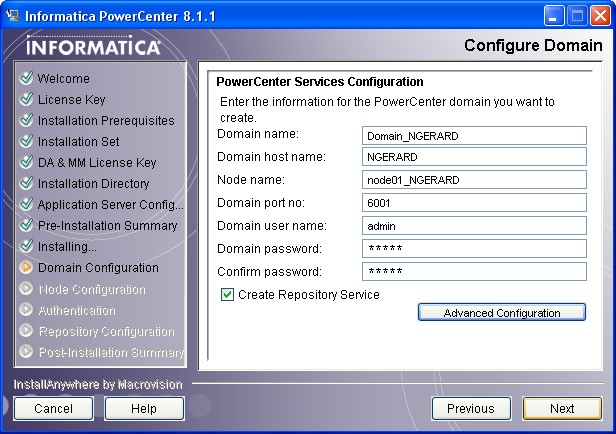
Task: Toggle the Create Repository Service checkbox
Action: (x=227, y=294)
